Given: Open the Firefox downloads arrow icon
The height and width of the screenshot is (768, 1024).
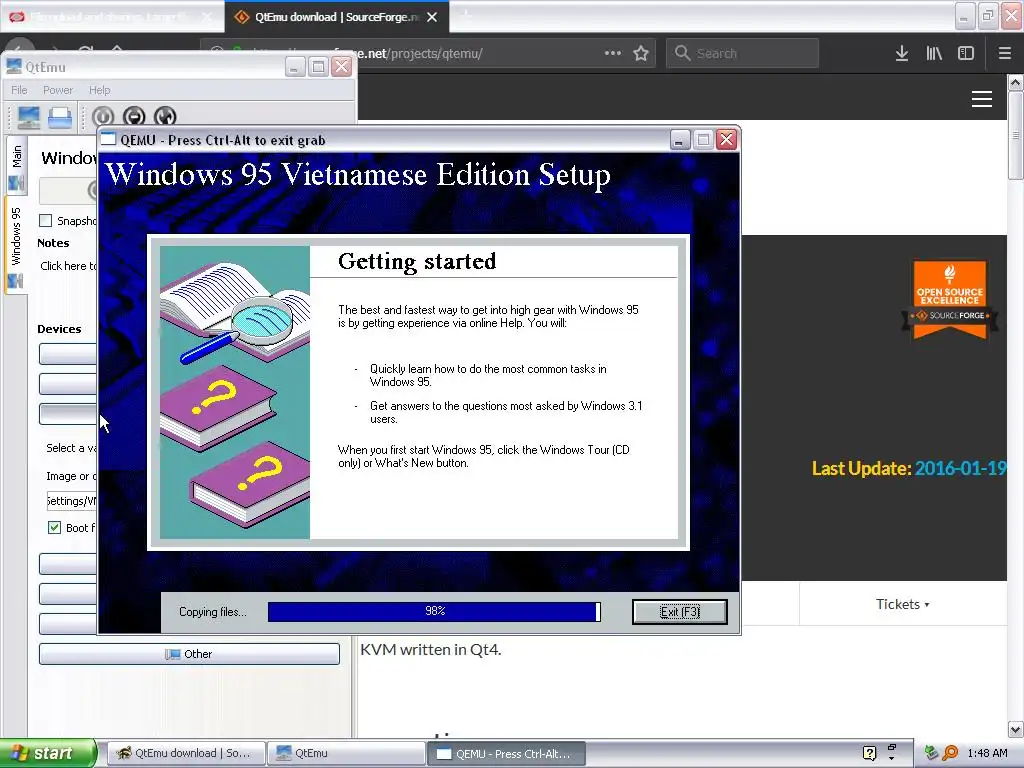Looking at the screenshot, I should pyautogui.click(x=902, y=54).
